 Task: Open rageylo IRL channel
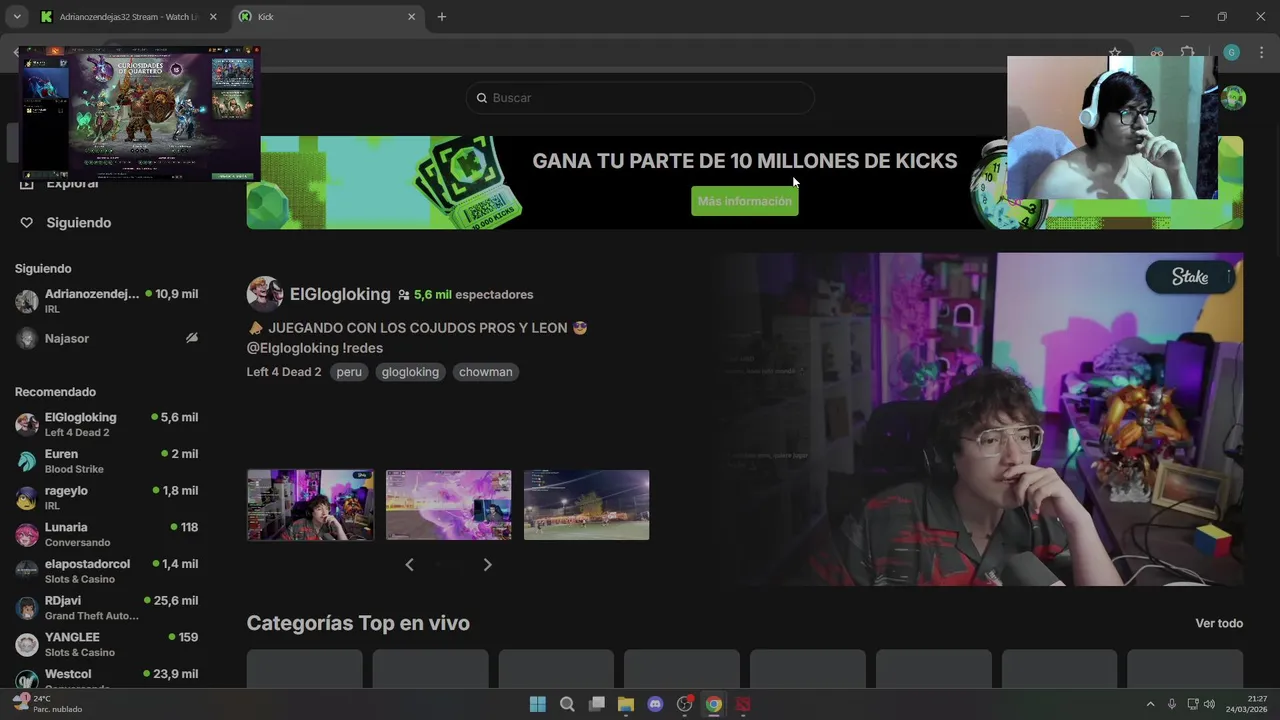click(x=107, y=498)
